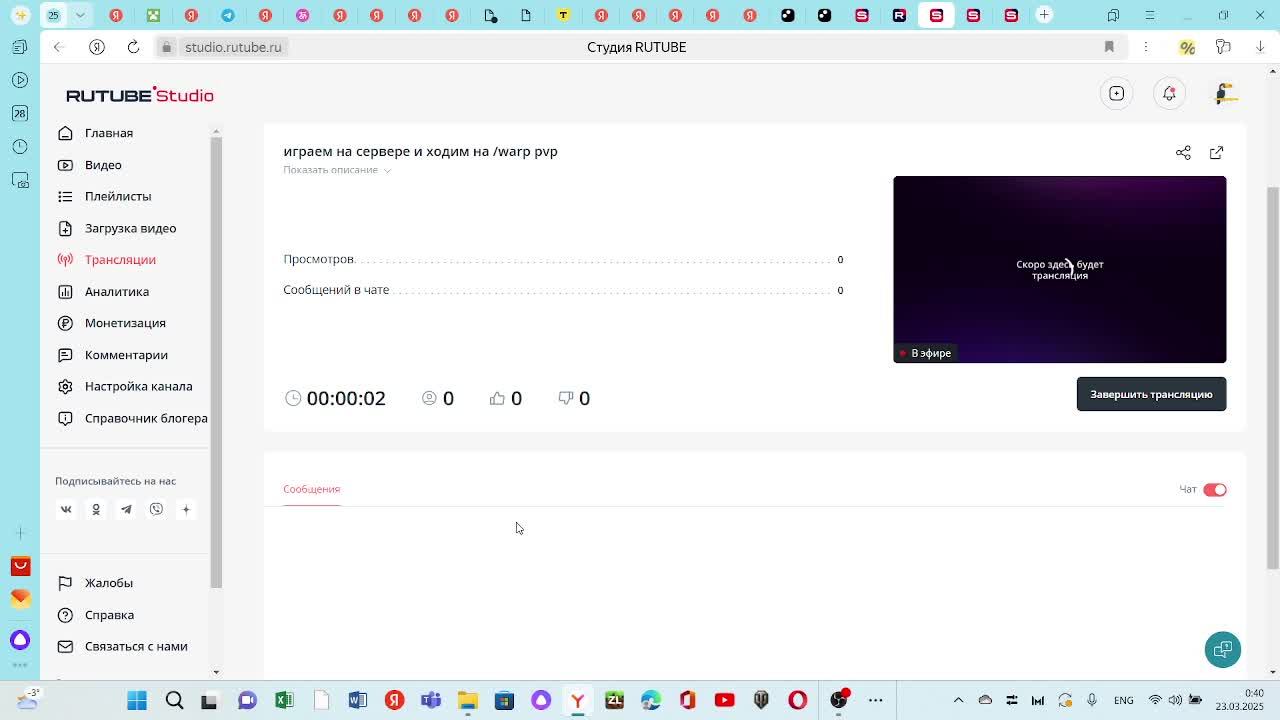The width and height of the screenshot is (1280, 720).
Task: Click the 00:00:02 broadcast timer
Action: coord(346,398)
